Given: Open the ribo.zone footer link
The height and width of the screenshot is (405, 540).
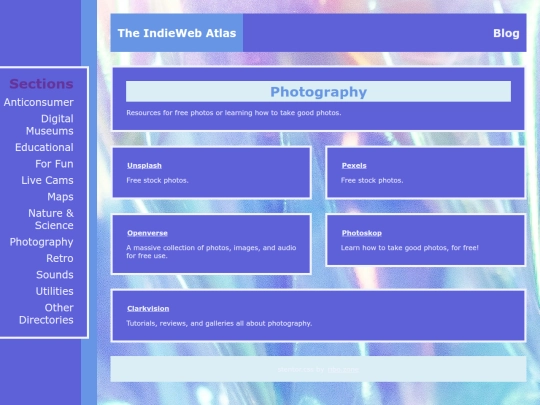Looking at the screenshot, I should point(343,370).
